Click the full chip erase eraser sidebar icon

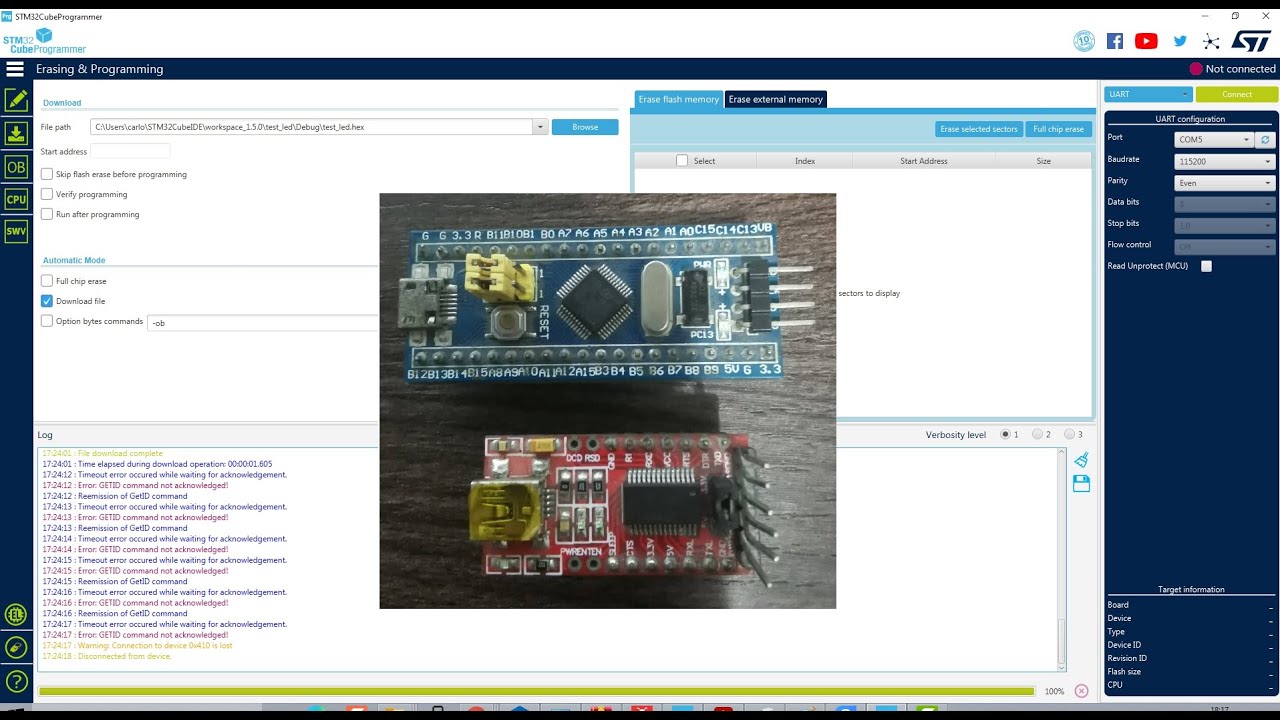pyautogui.click(x=16, y=647)
